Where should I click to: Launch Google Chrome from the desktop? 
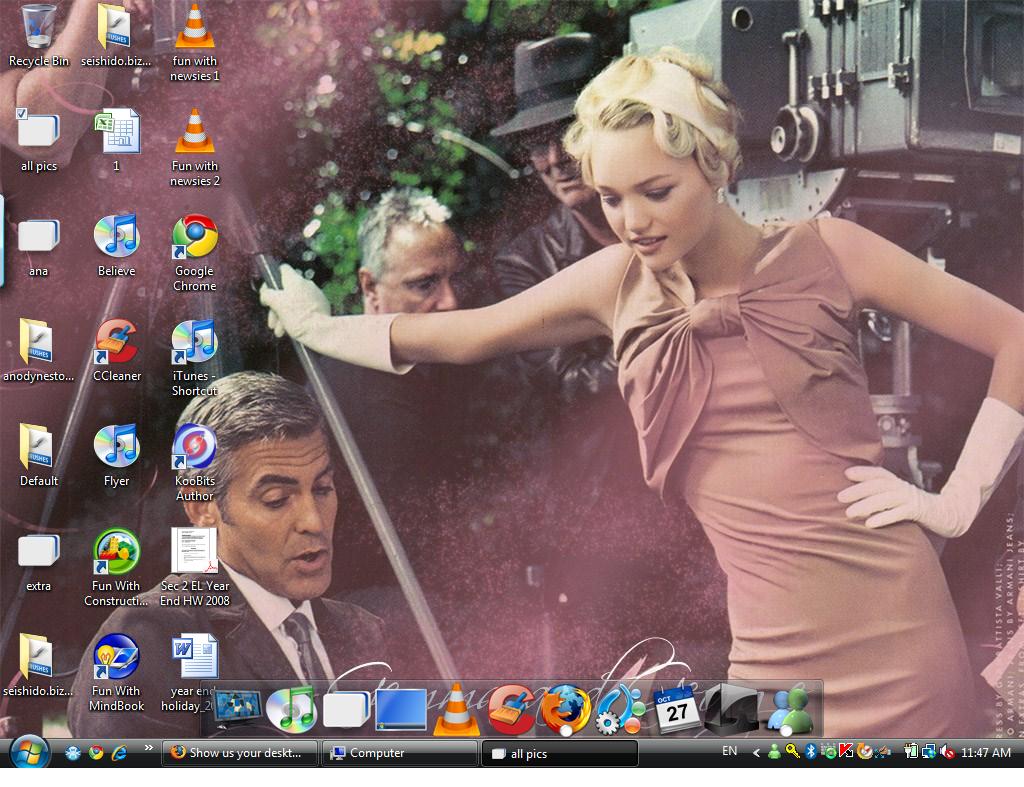tap(194, 238)
